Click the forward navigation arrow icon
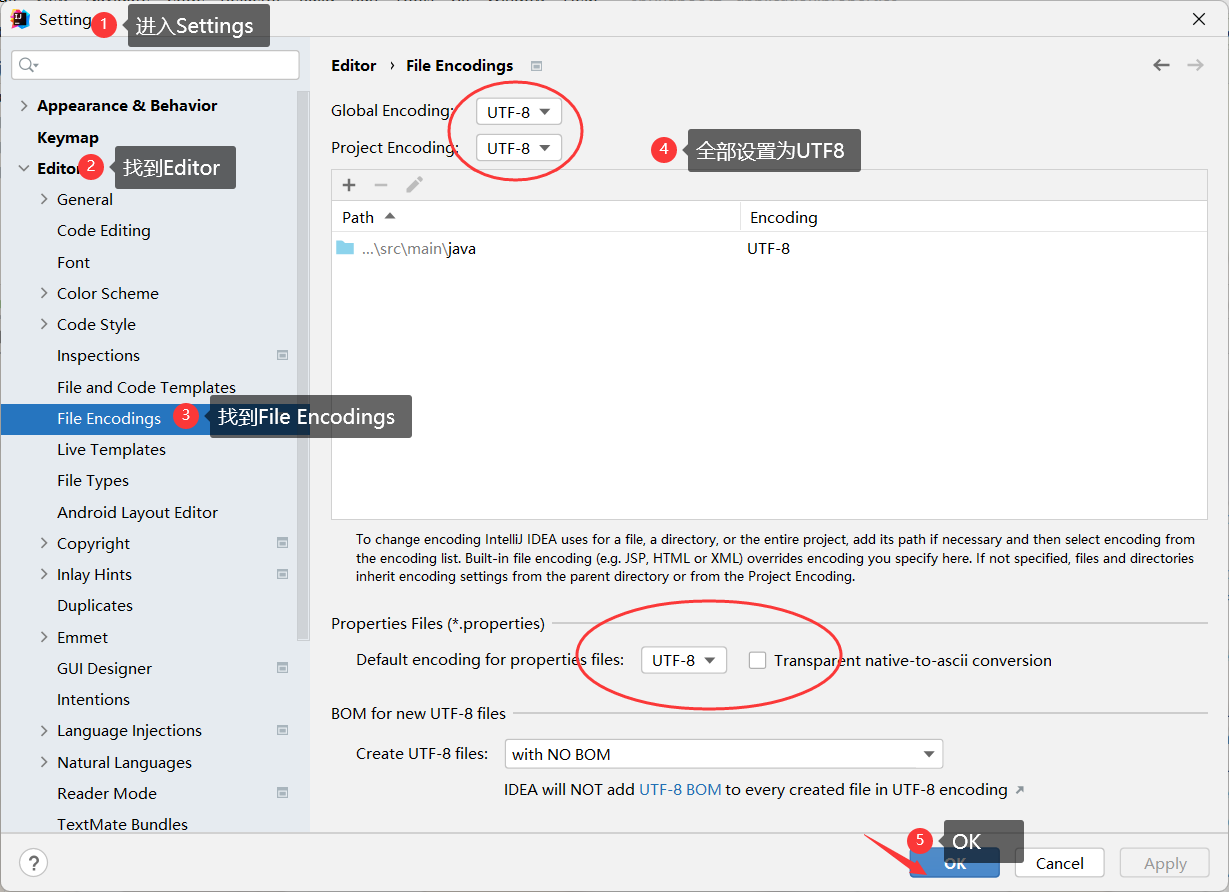Viewport: 1229px width, 892px height. pos(1195,65)
